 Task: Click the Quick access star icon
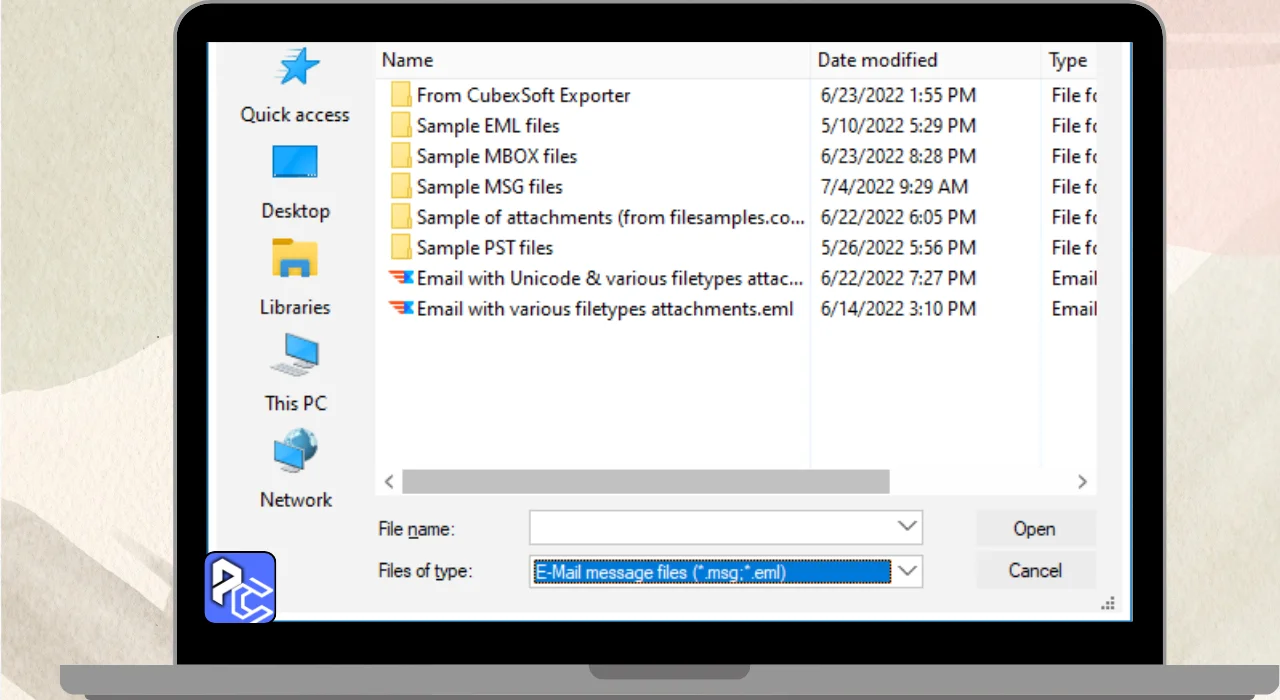pos(297,68)
